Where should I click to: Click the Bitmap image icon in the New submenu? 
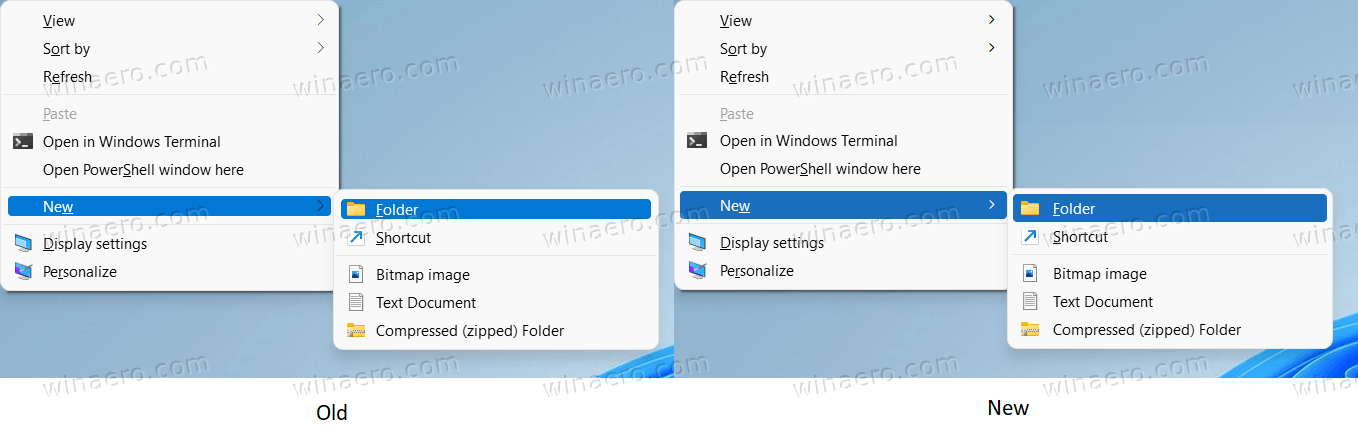[1030, 274]
